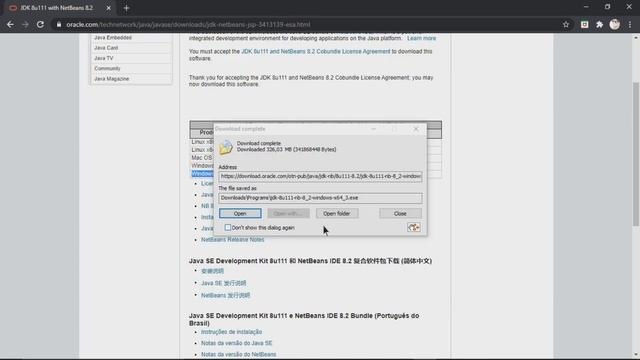Select Community in the sidebar
Image resolution: width=640 pixels, height=360 pixels.
coord(107,68)
